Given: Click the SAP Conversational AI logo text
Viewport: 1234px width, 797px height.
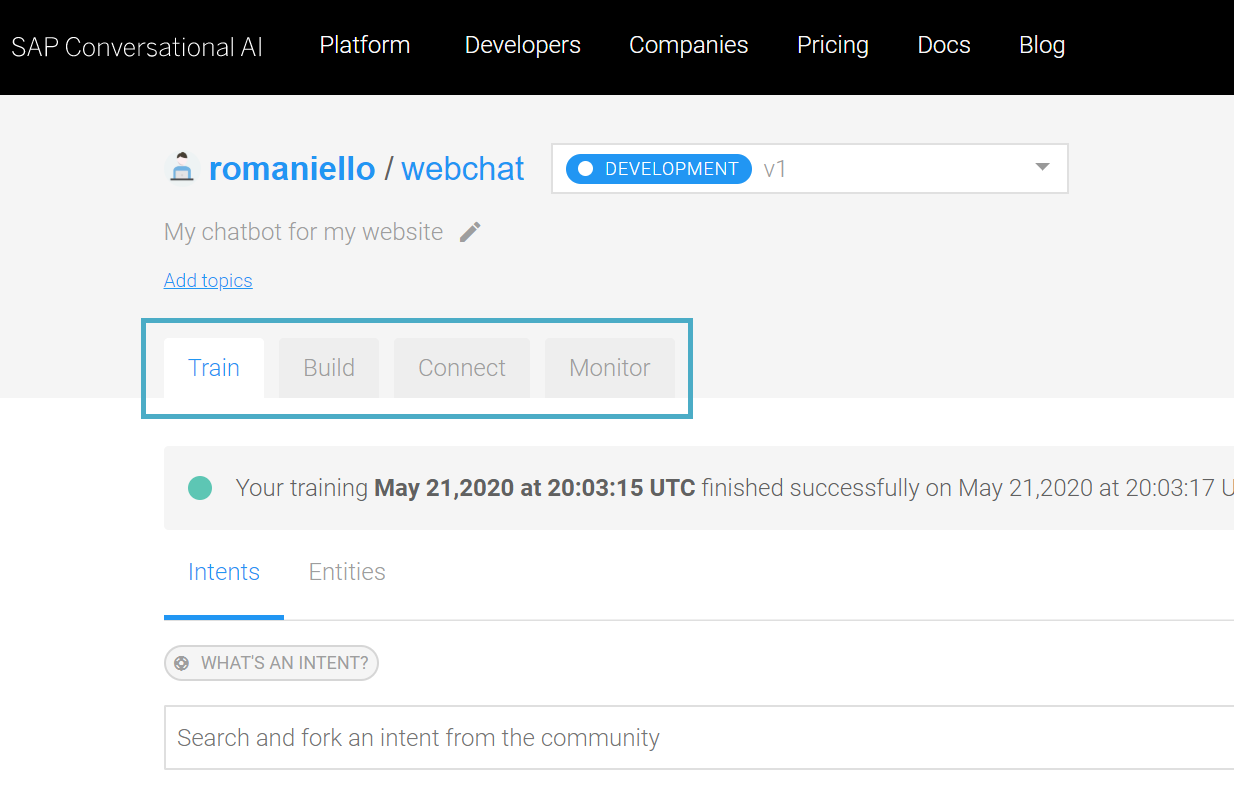Looking at the screenshot, I should click(137, 46).
